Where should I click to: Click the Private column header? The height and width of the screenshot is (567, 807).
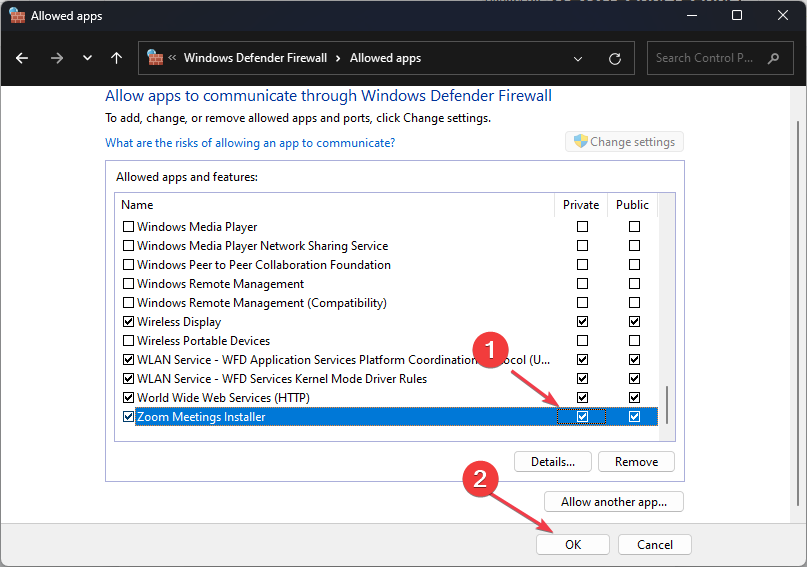click(581, 205)
